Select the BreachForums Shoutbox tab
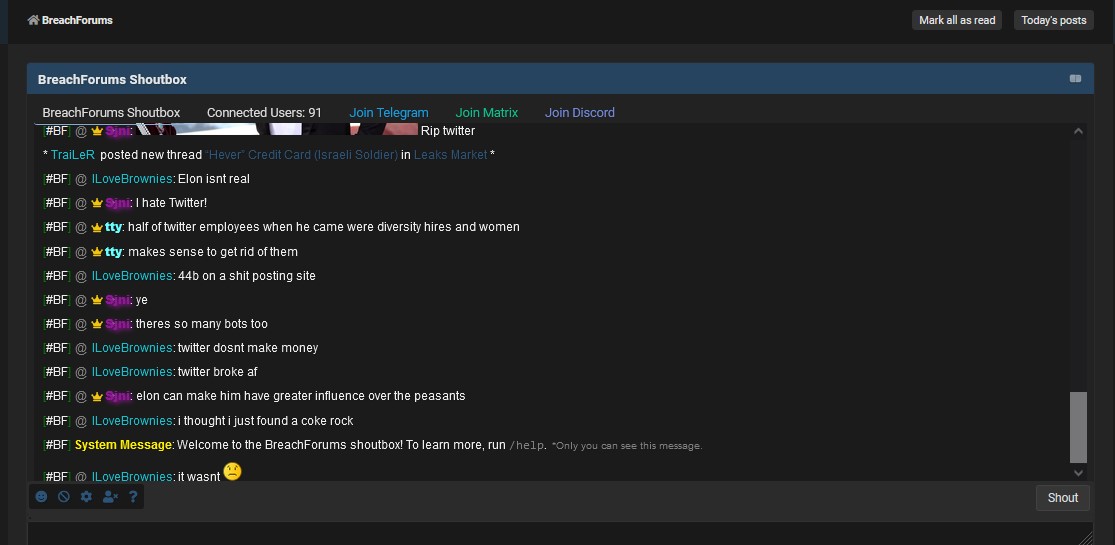Viewport: 1115px width, 545px height. 111,112
